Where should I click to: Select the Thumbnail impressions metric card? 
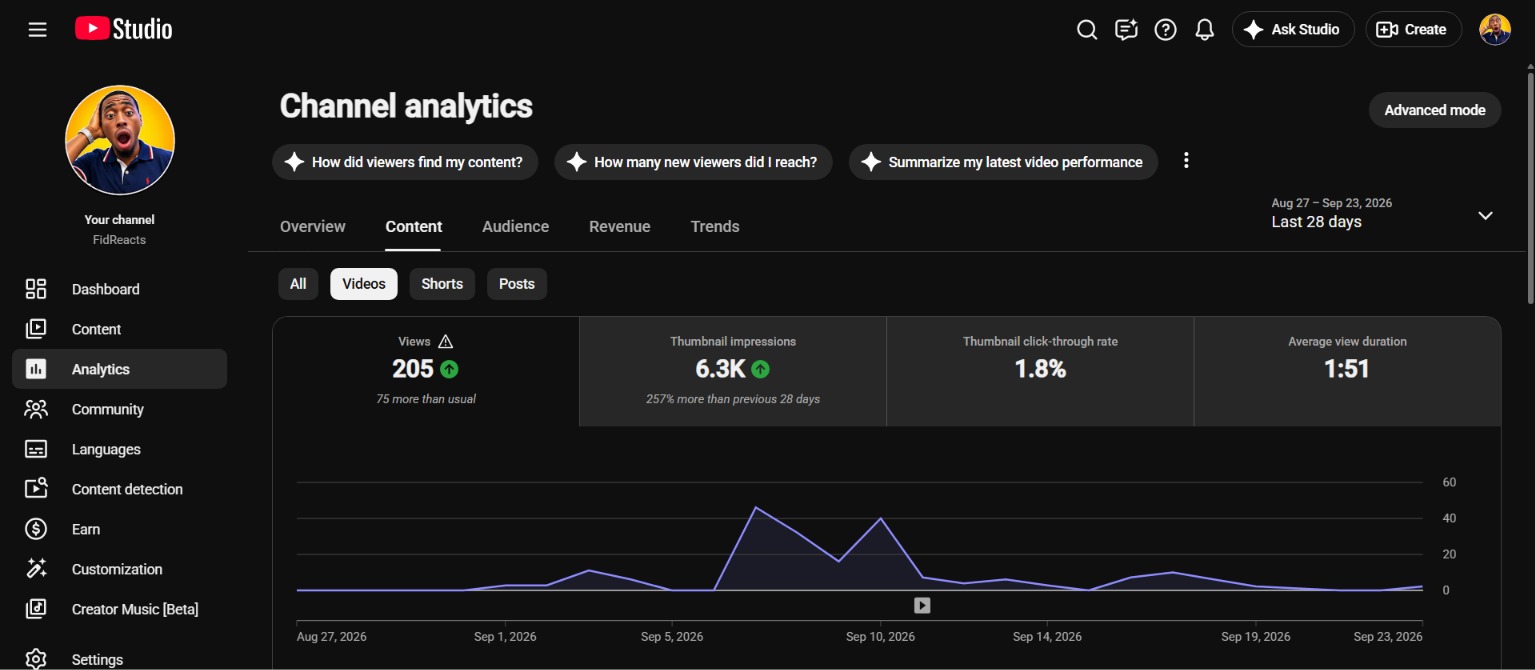733,372
